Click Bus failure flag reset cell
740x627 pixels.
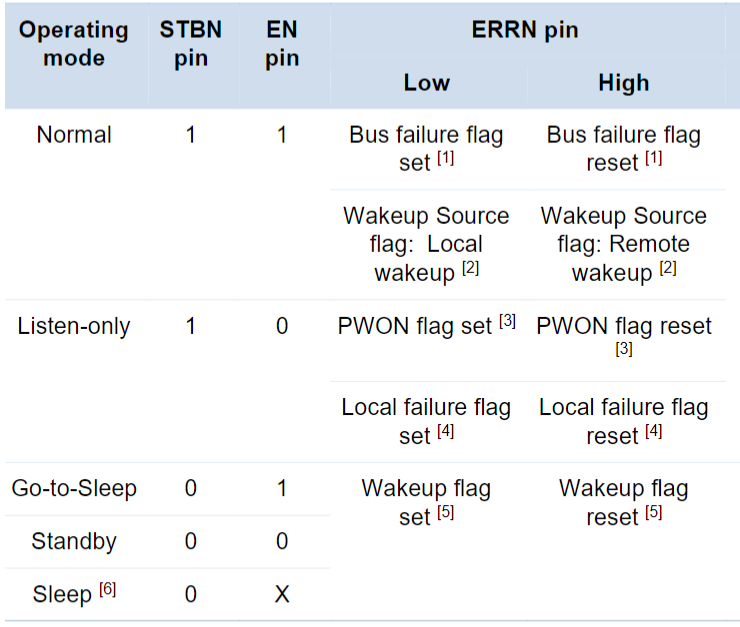623,149
